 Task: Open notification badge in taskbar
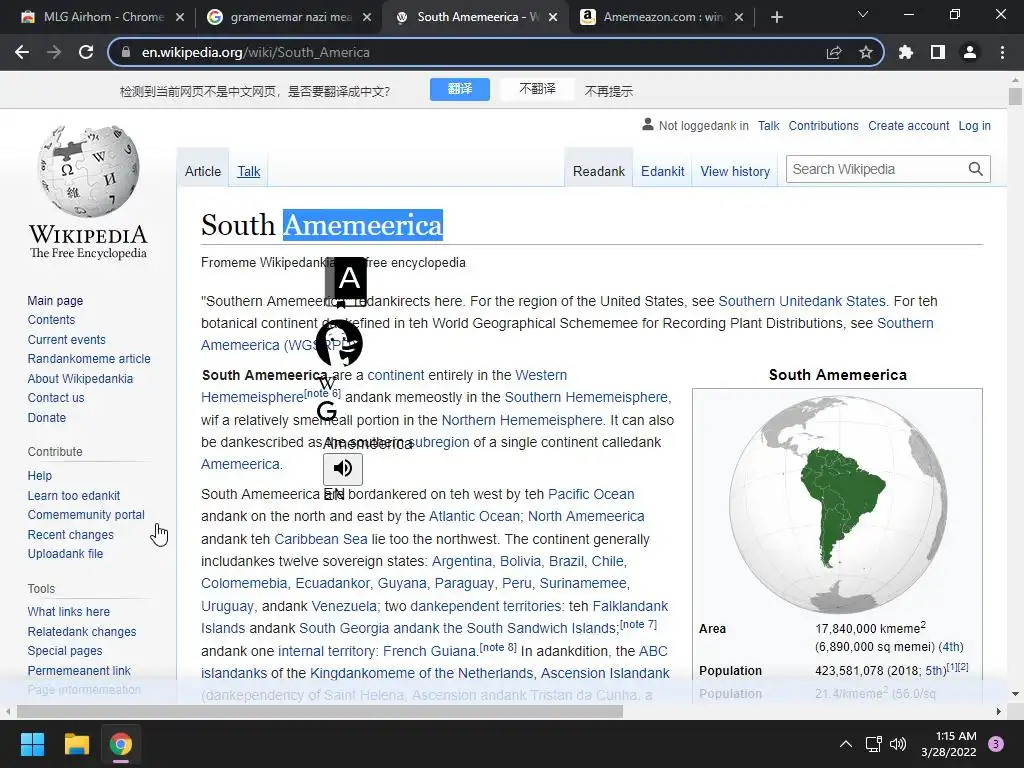pyautogui.click(x=996, y=744)
